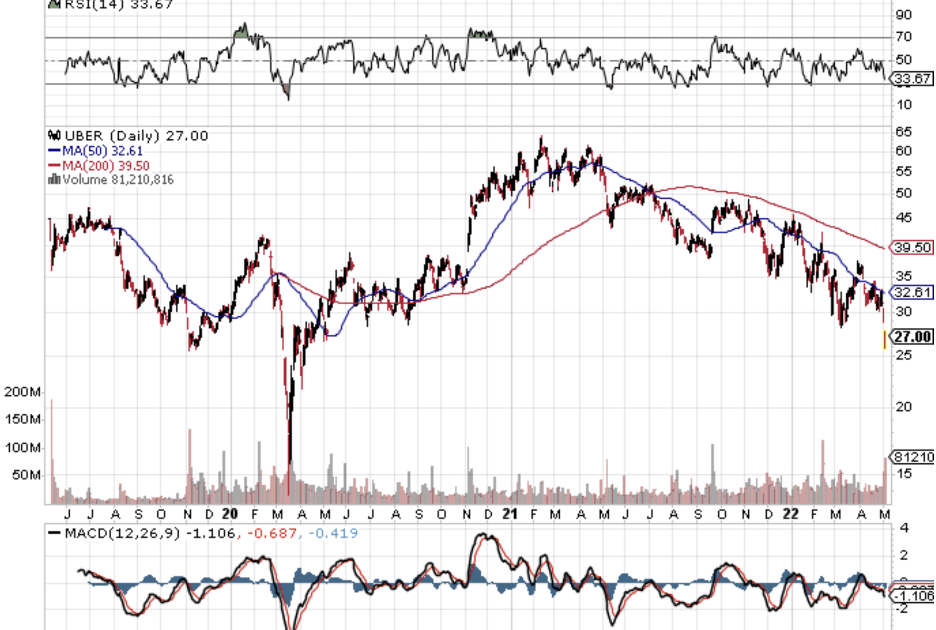Select the 'RSI(14) 33.67' header text

tap(118, 5)
